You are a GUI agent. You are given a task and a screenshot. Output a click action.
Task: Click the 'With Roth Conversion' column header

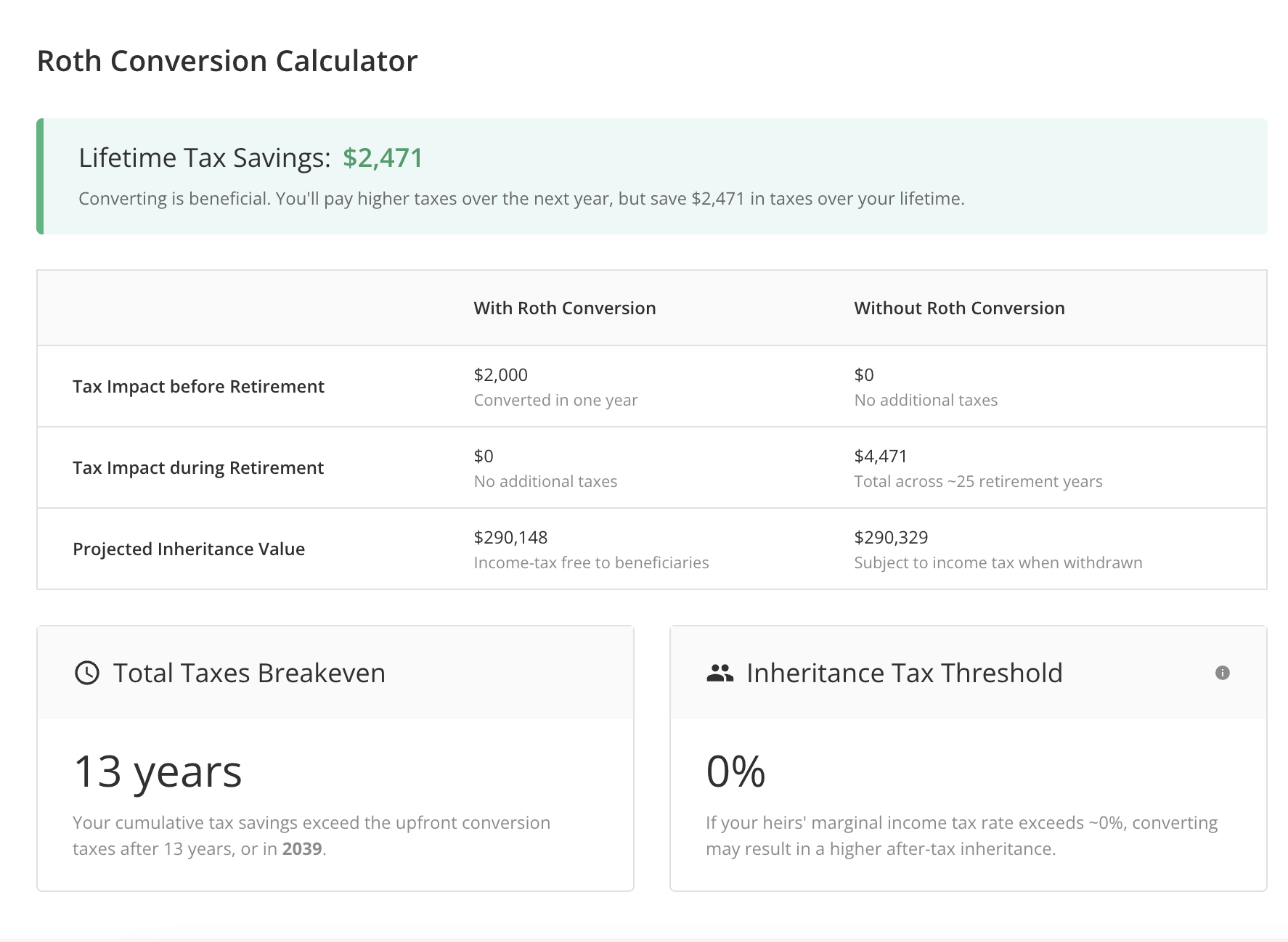pos(565,308)
